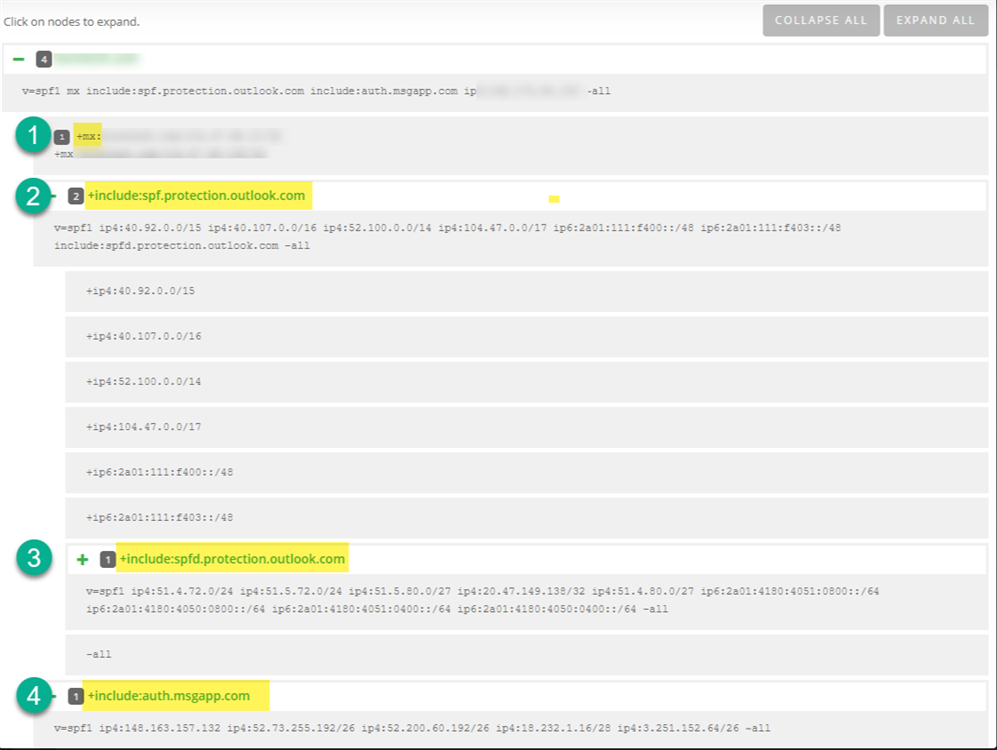Select the +ip6:2a01:111:f403::/48 entry
The width and height of the screenshot is (997, 750).
pos(159,518)
